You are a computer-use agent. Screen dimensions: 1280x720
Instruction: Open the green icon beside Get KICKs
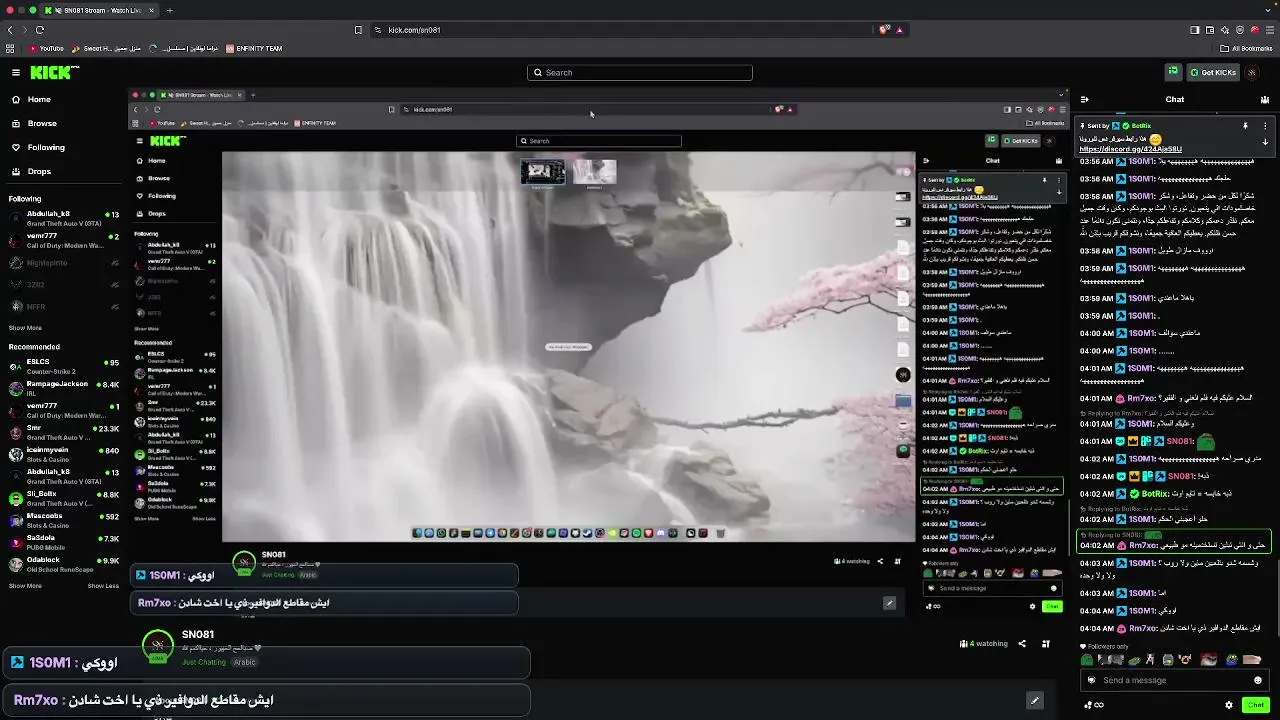[x=1173, y=72]
